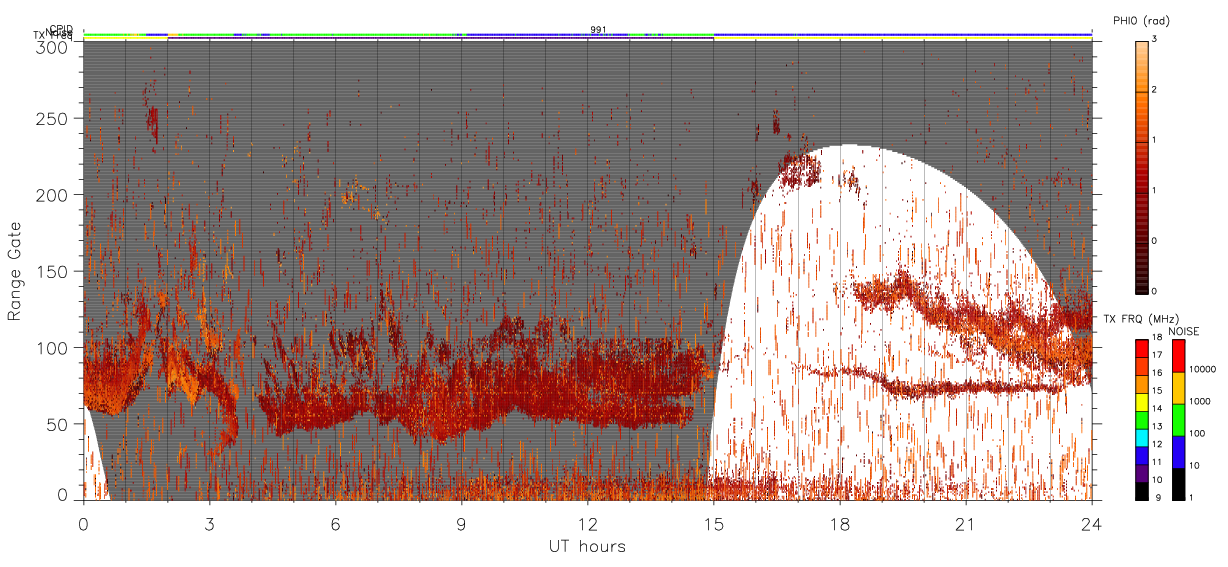Click the '2' label on PHI0 colorbar
The width and height of the screenshot is (1228, 567).
pyautogui.click(x=1154, y=90)
